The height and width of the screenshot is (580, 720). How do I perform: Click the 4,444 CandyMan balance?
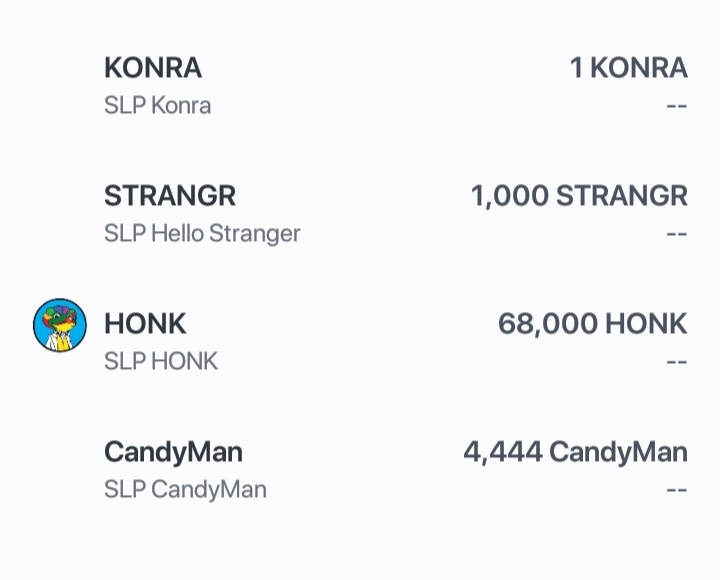[576, 452]
